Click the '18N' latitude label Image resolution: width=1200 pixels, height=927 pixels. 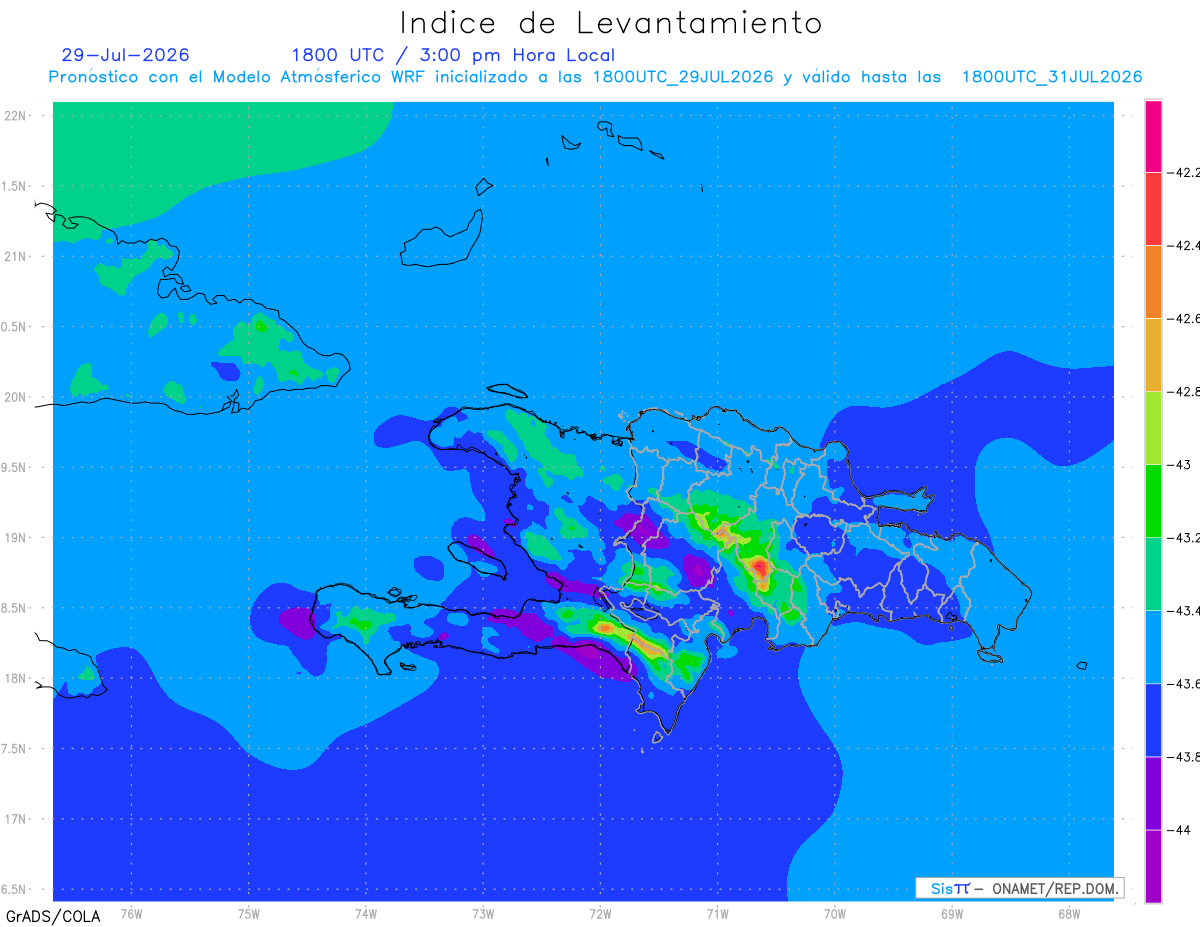16,679
